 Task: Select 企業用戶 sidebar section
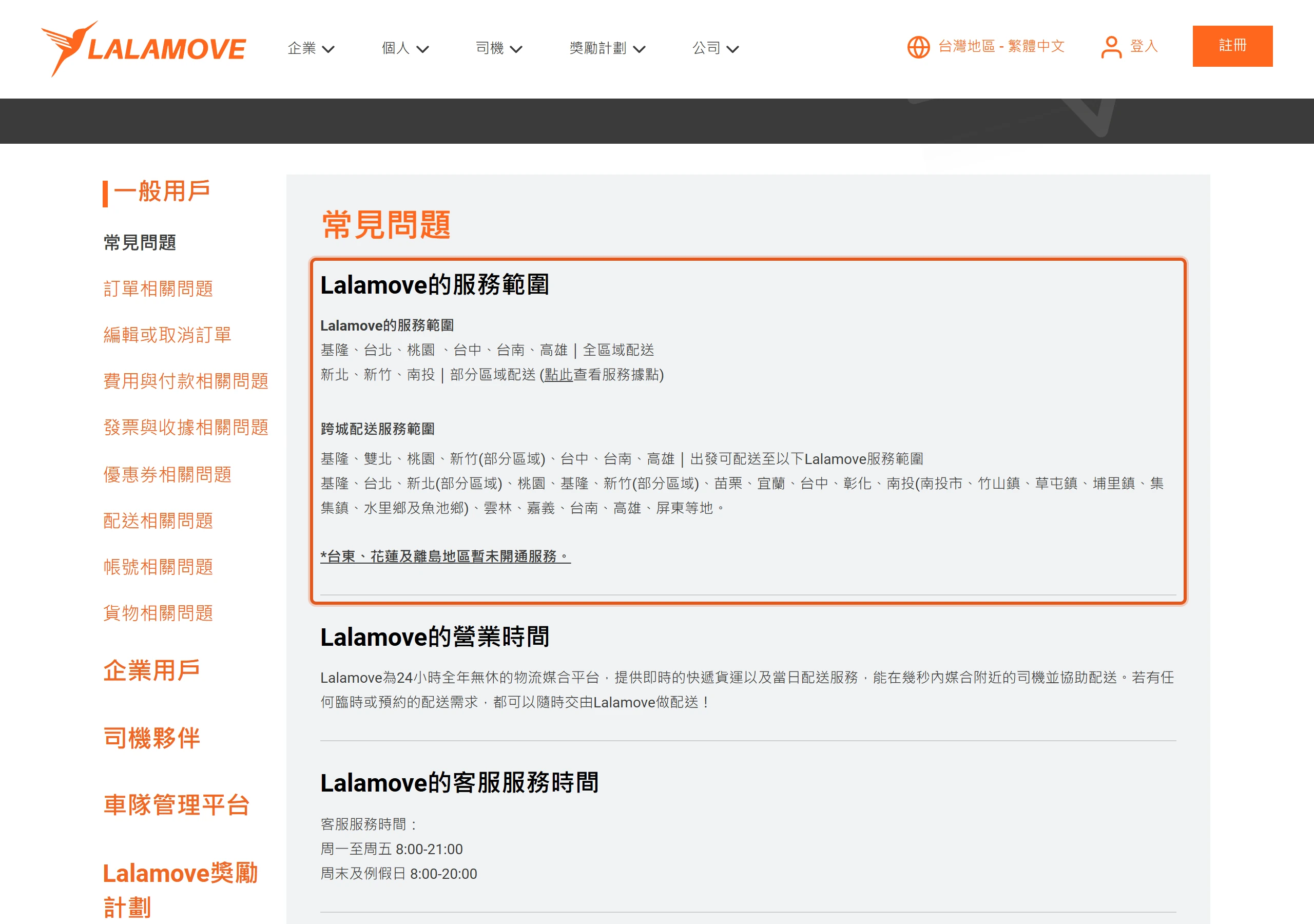coord(151,670)
